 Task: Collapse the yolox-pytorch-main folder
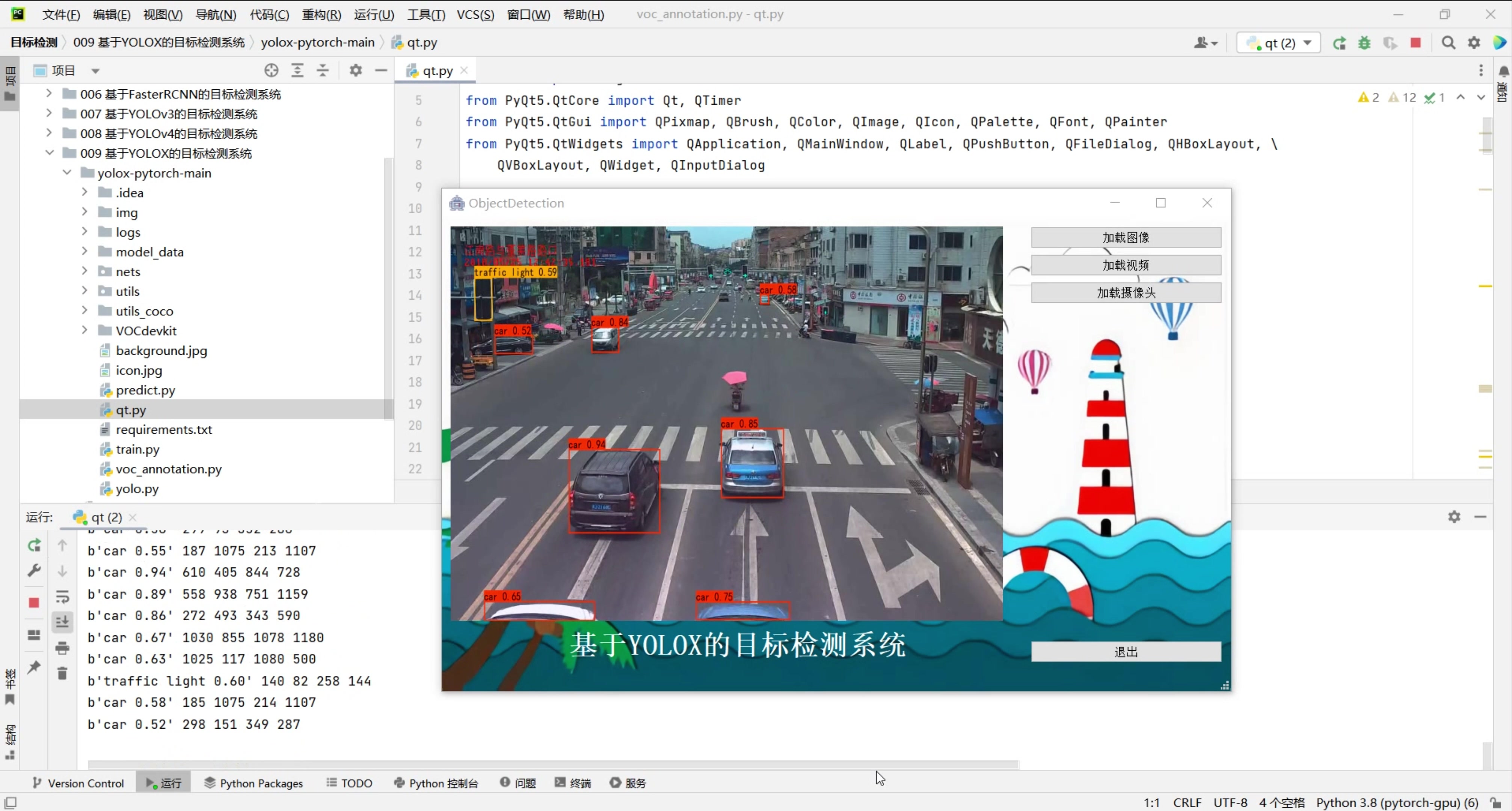click(67, 173)
